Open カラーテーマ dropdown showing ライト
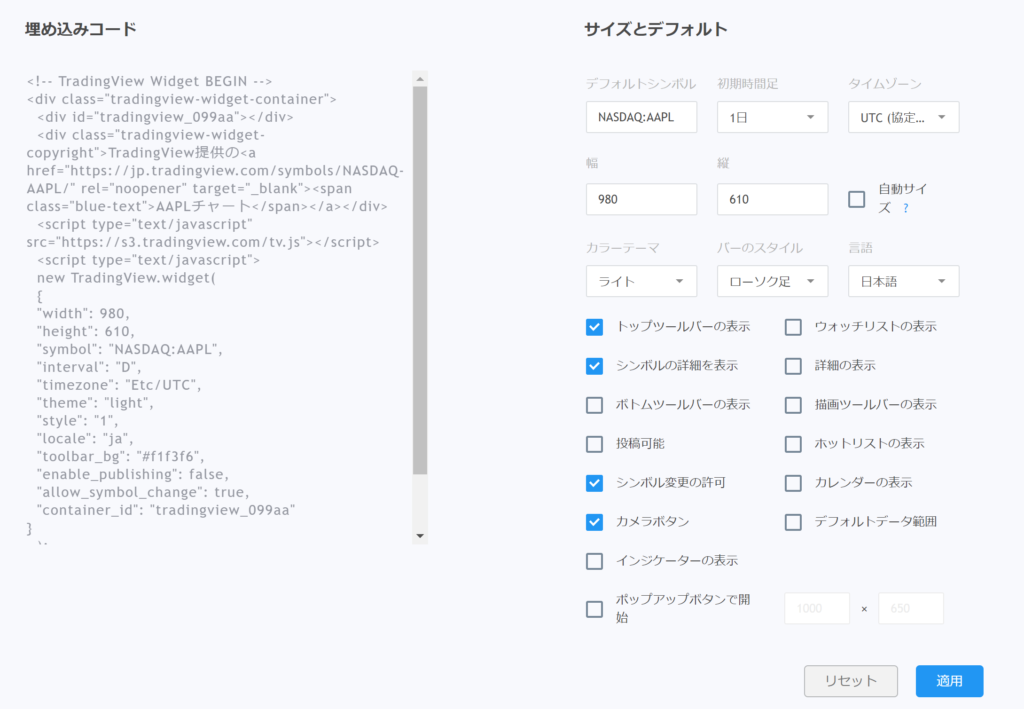The width and height of the screenshot is (1024, 709). [641, 281]
